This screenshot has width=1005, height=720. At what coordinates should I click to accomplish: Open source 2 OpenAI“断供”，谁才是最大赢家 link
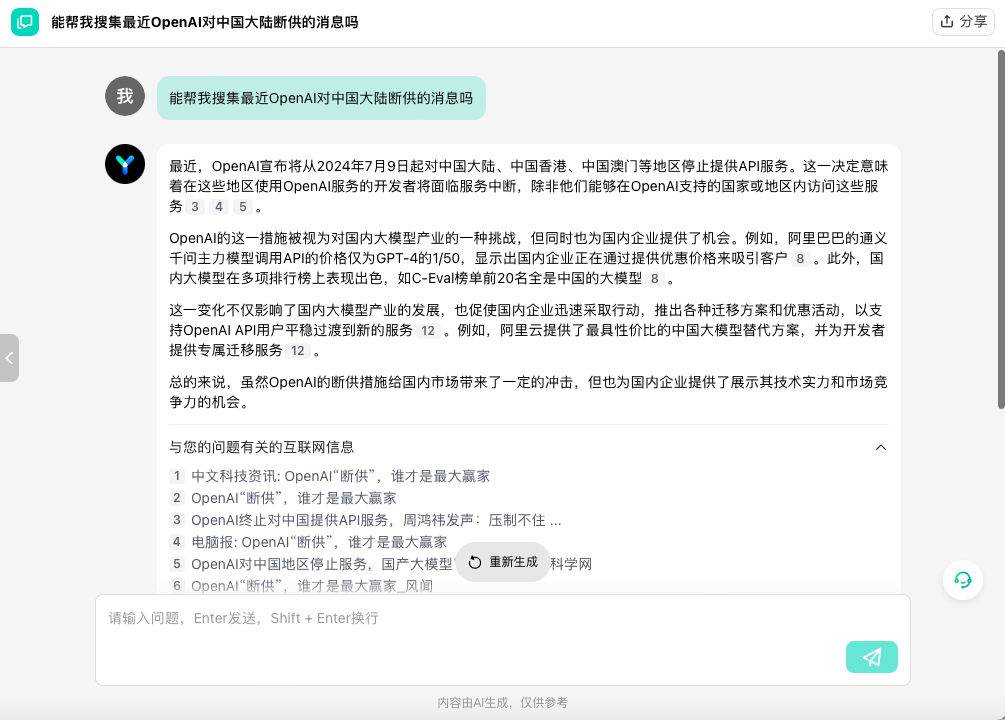tap(294, 498)
